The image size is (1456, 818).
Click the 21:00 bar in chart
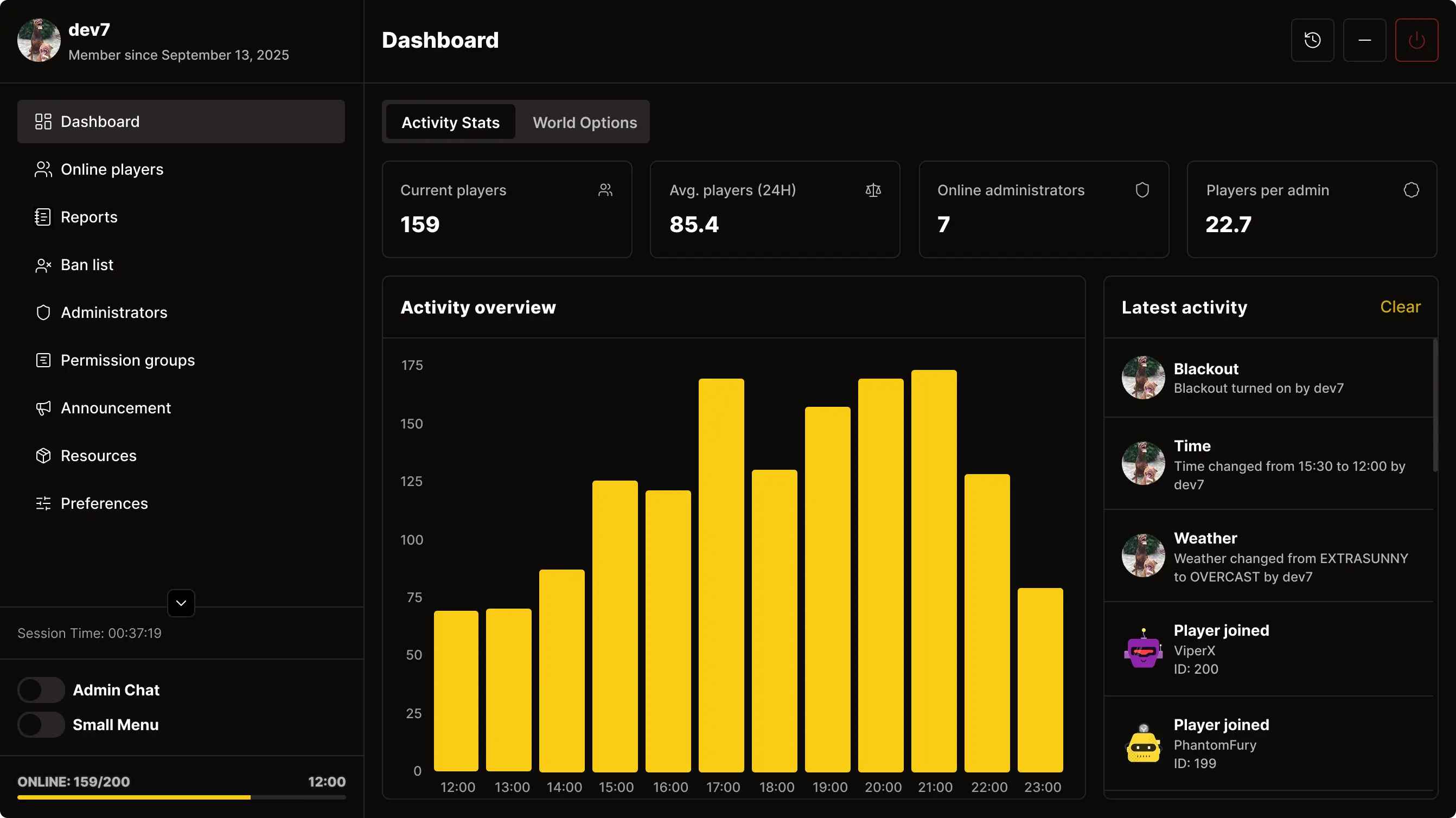(x=934, y=571)
